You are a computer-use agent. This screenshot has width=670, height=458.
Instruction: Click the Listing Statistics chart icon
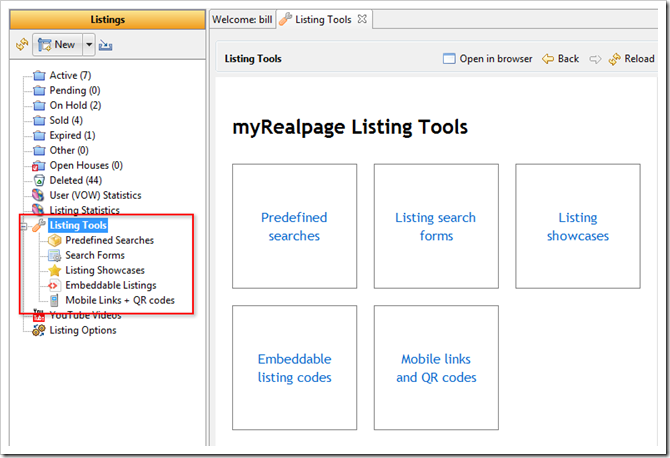[38, 209]
